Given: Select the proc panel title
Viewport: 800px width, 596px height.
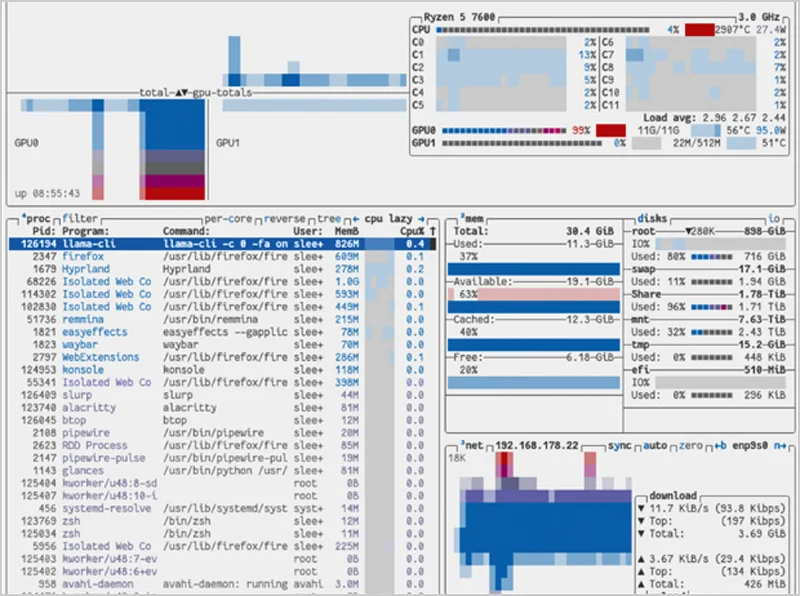Looking at the screenshot, I should pyautogui.click(x=38, y=218).
